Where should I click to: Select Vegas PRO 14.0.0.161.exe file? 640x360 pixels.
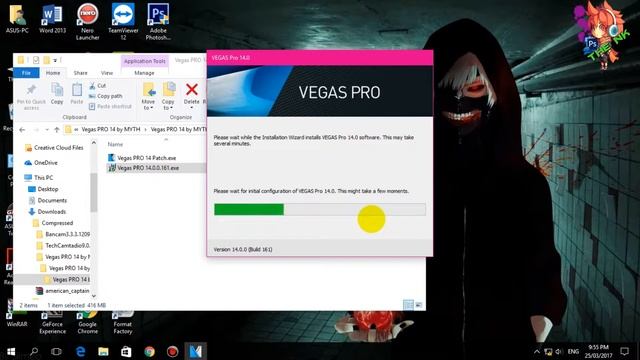point(143,168)
